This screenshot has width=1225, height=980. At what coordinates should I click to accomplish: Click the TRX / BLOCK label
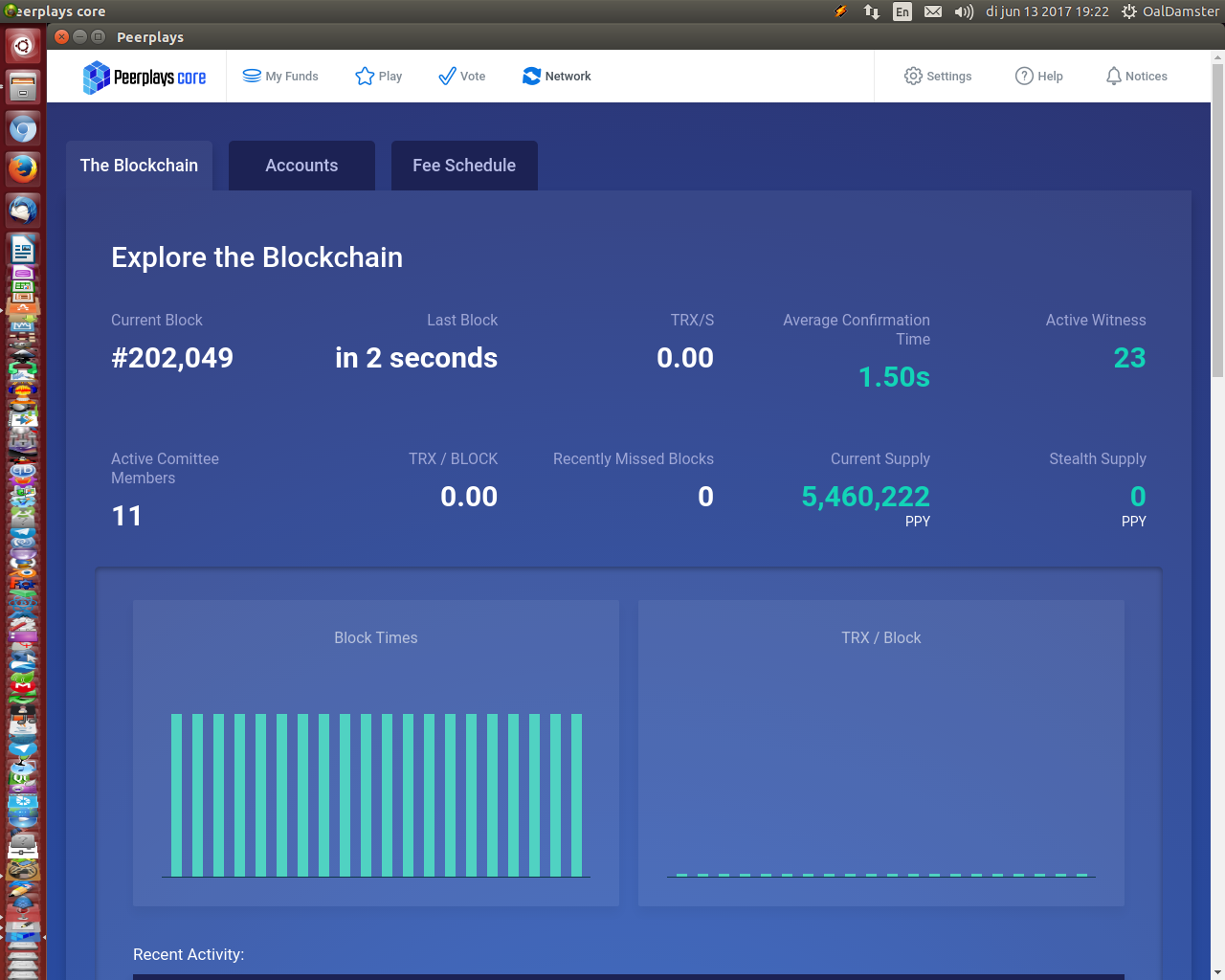pyautogui.click(x=453, y=458)
